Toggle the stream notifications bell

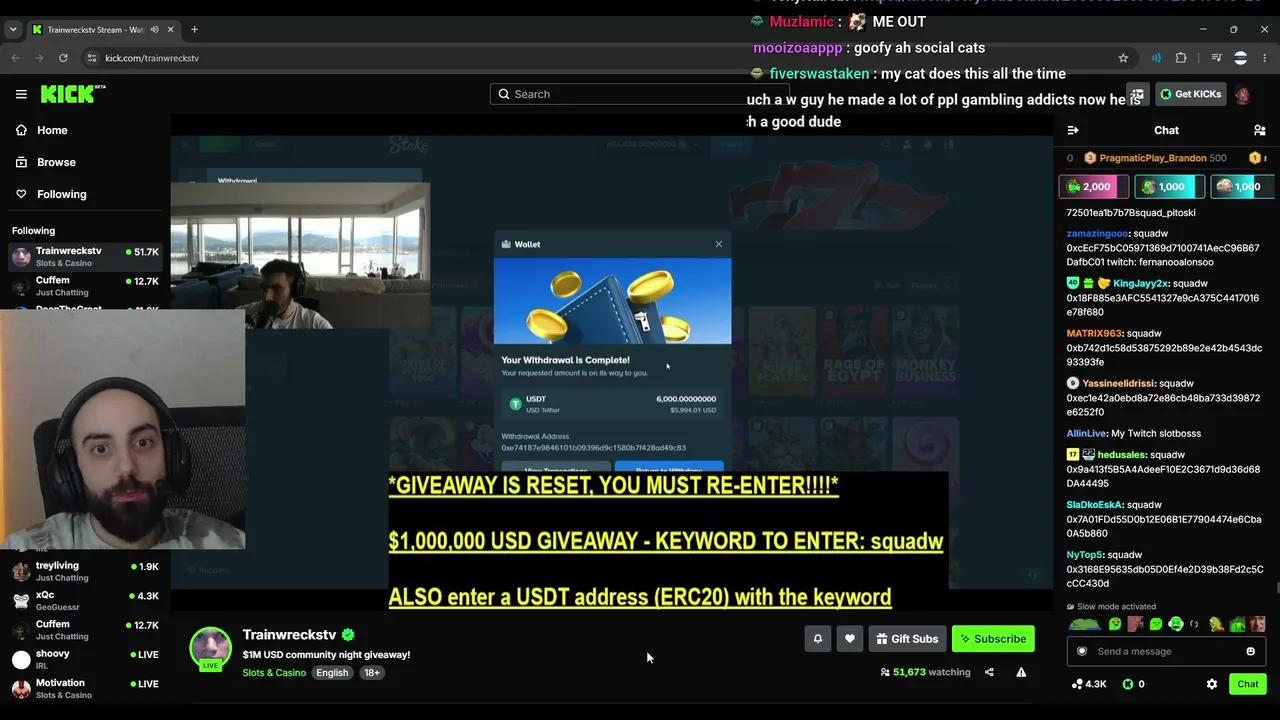click(817, 639)
